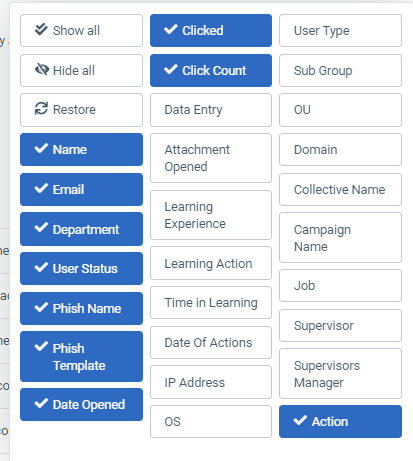Click the double-check Show all icon
Screen dimensions: 413x461
[41, 30]
